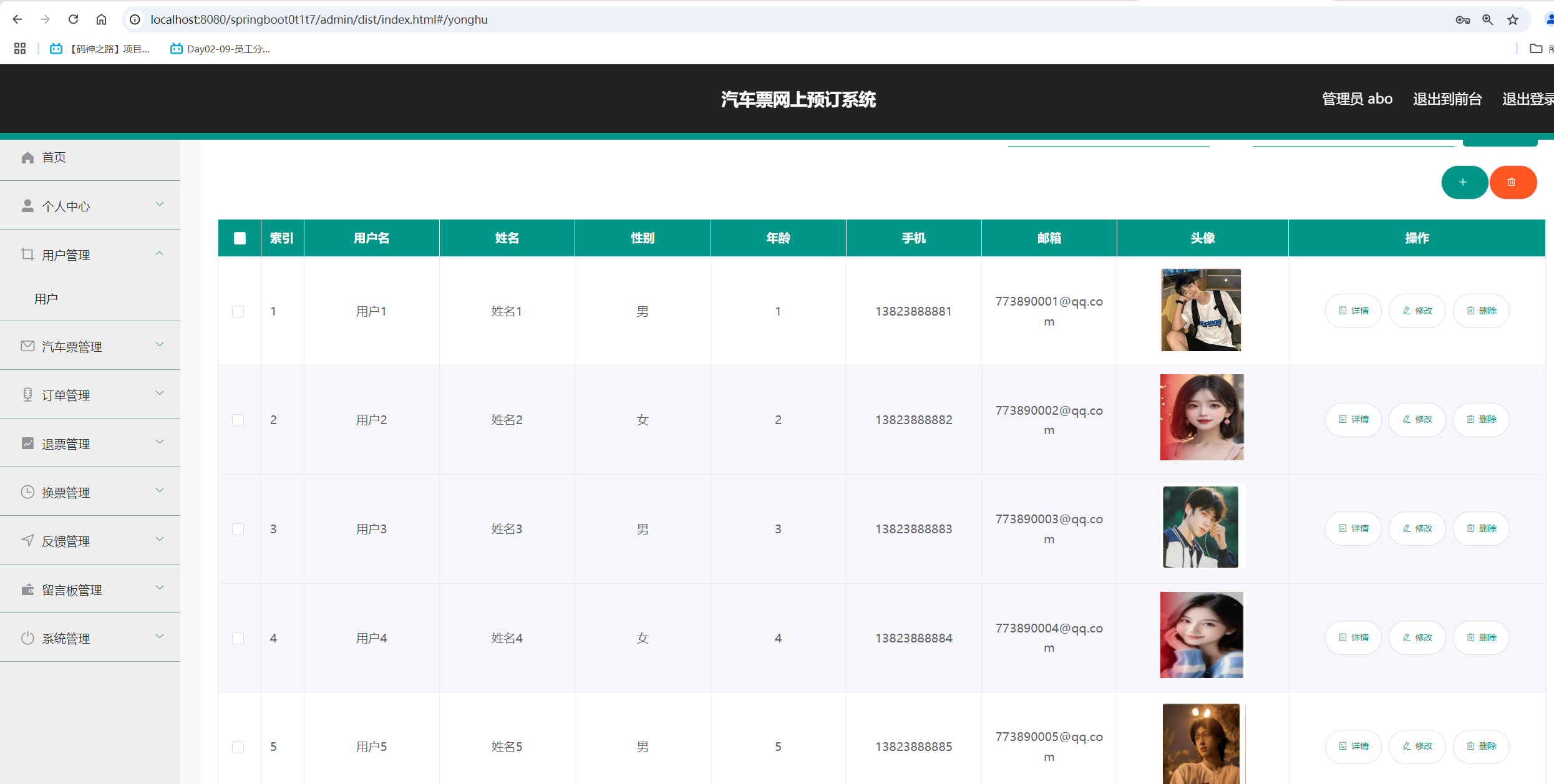Click the power icon beside 系统管理
The width and height of the screenshot is (1554, 784).
[x=27, y=638]
